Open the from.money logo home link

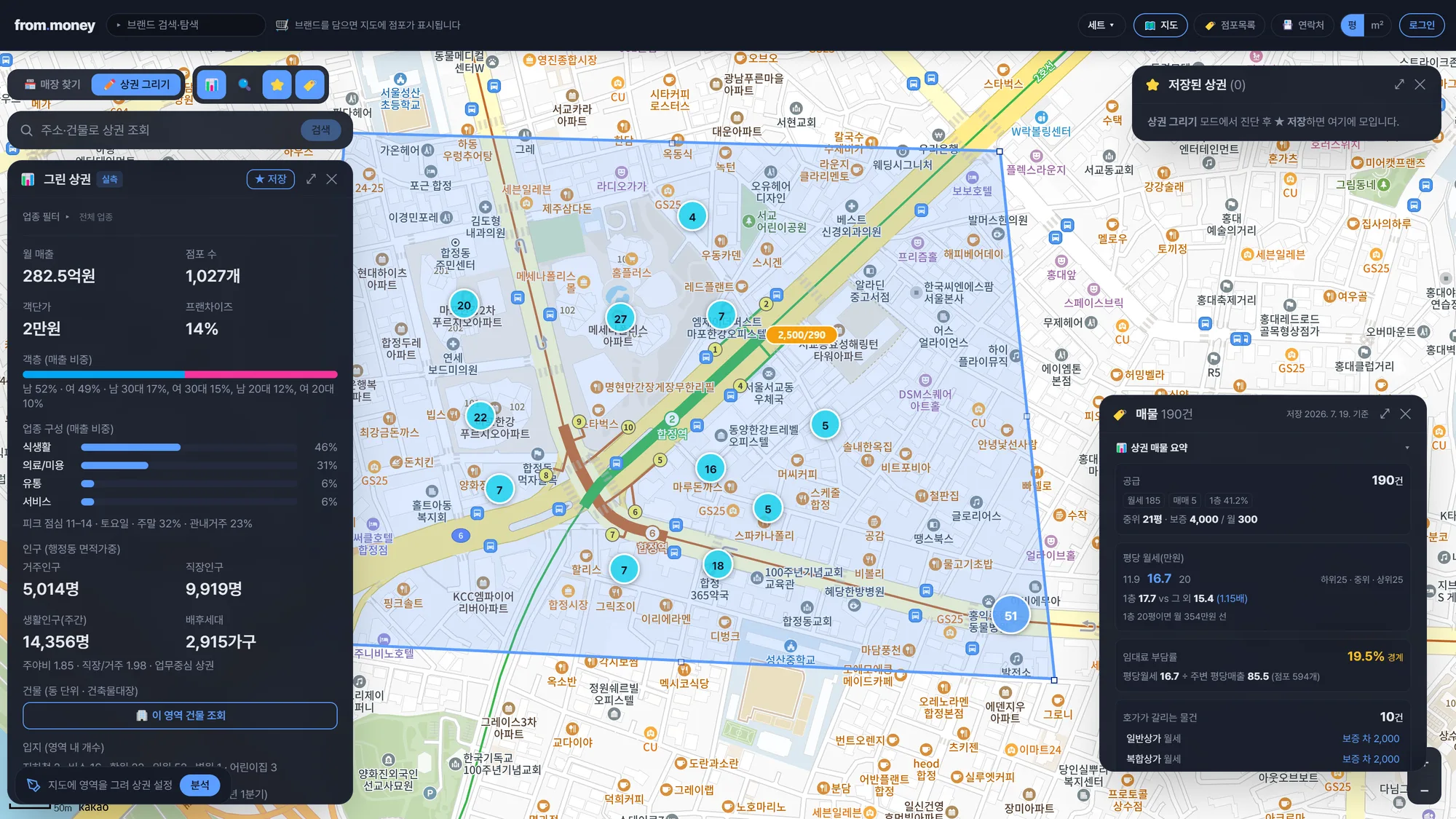click(x=55, y=25)
